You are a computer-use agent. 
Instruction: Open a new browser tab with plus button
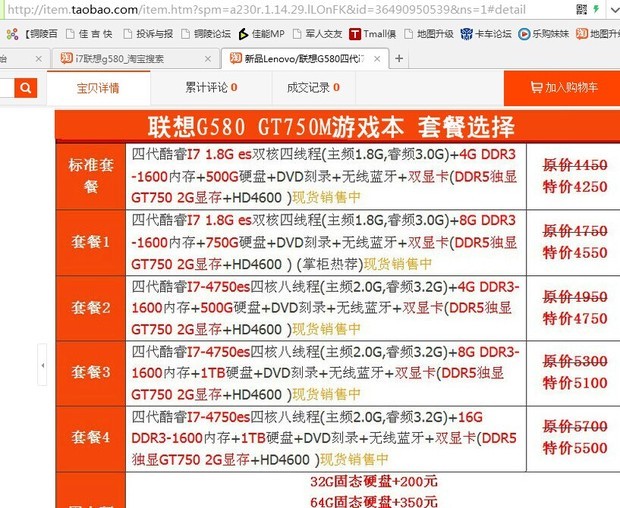click(x=399, y=59)
